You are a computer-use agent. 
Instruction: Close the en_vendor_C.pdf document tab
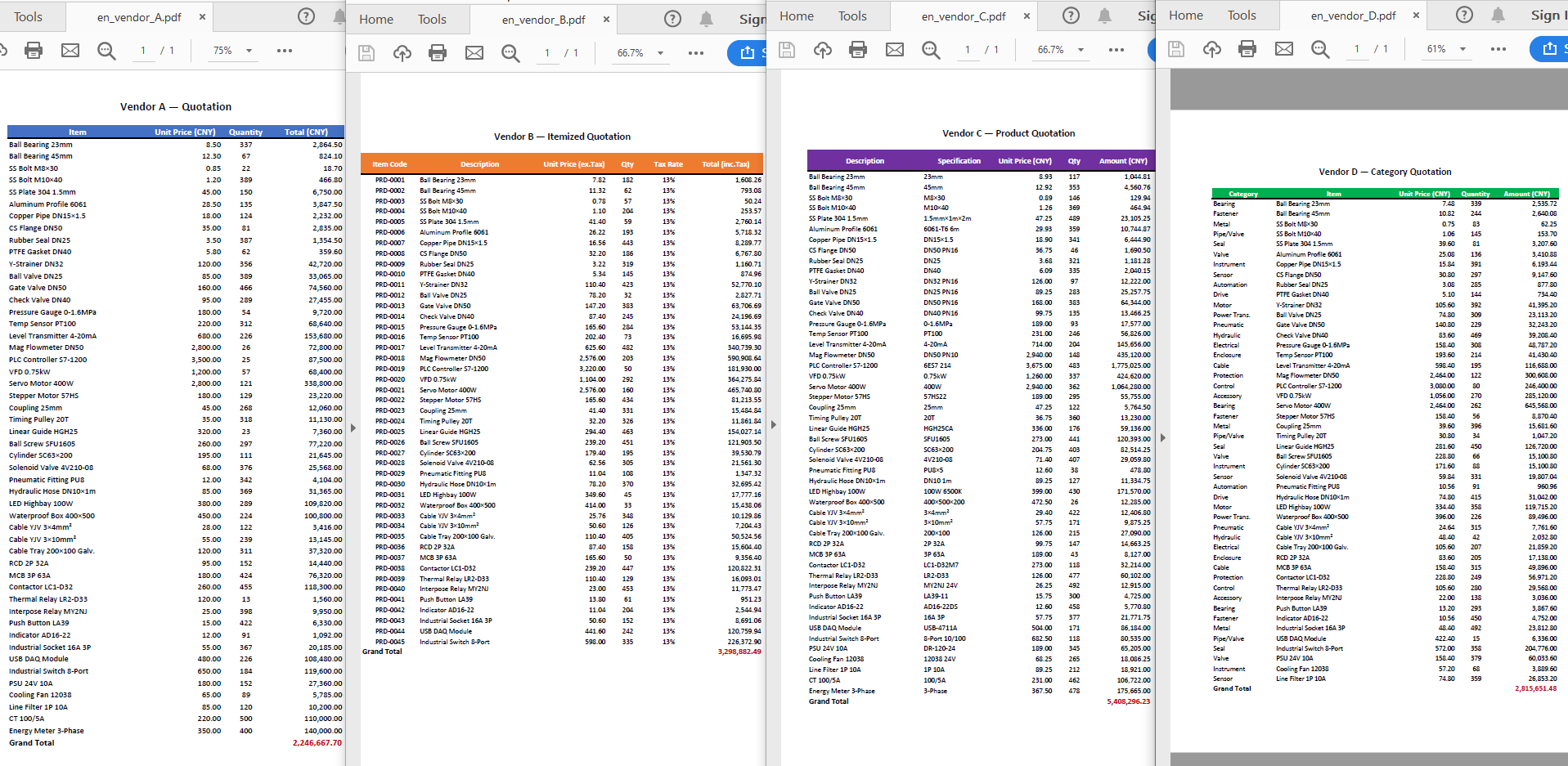click(1027, 16)
